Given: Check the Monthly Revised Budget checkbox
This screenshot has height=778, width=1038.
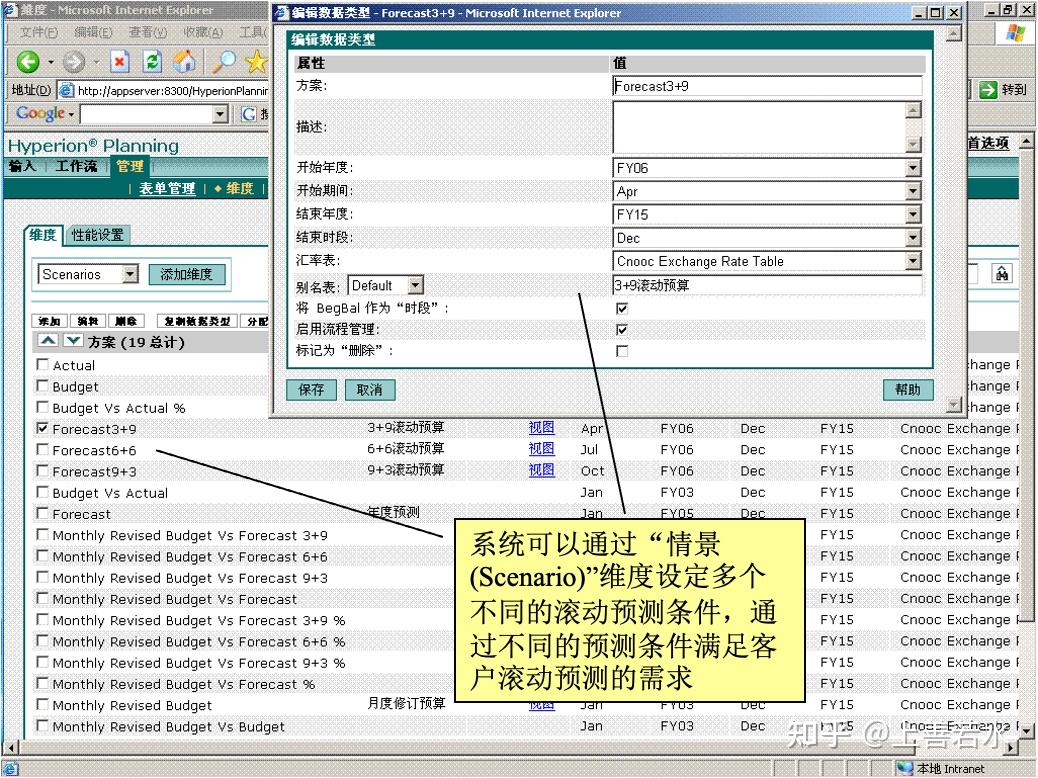Looking at the screenshot, I should click(x=42, y=704).
